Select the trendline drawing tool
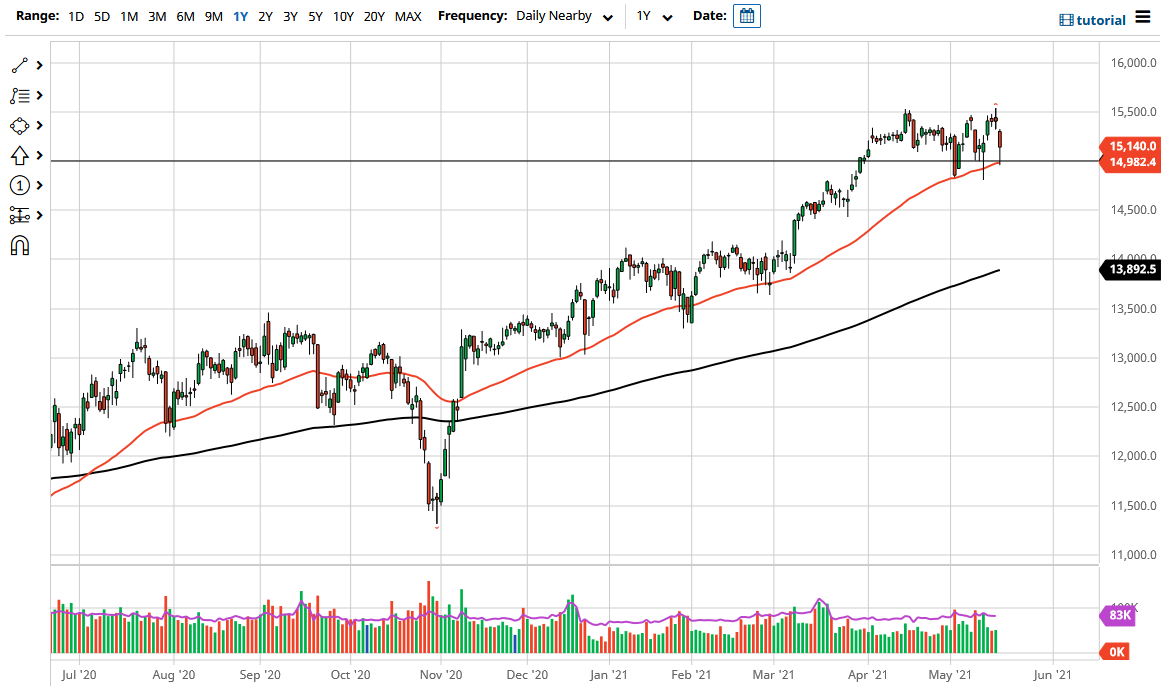 pos(20,65)
